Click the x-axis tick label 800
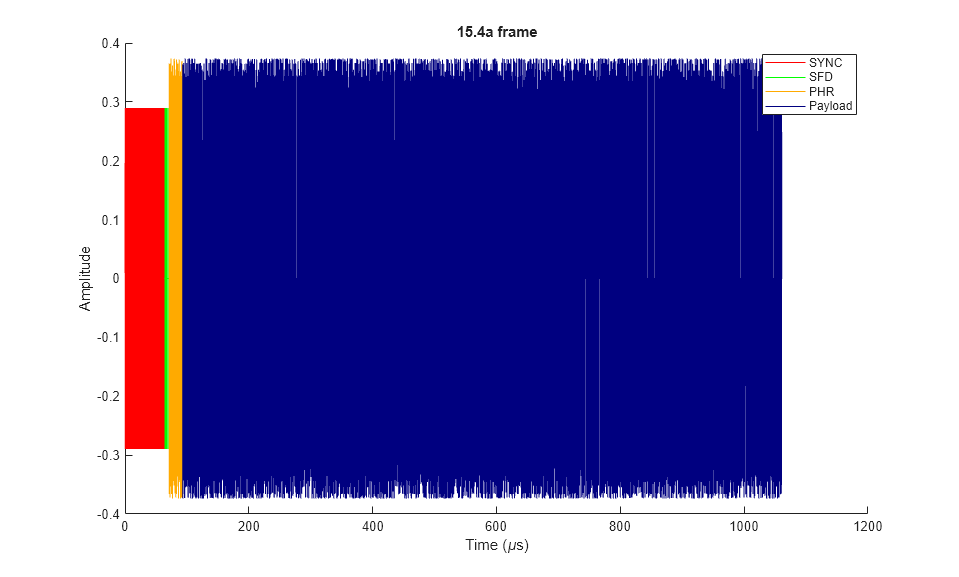 620,526
